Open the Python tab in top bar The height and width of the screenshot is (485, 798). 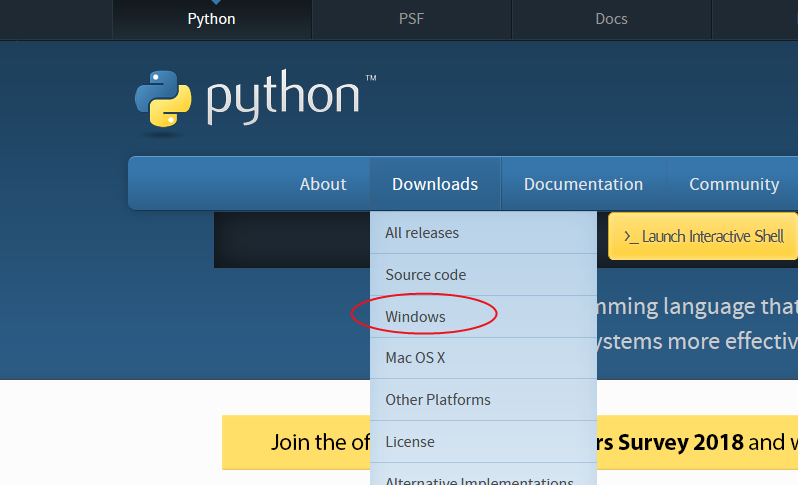(x=212, y=19)
